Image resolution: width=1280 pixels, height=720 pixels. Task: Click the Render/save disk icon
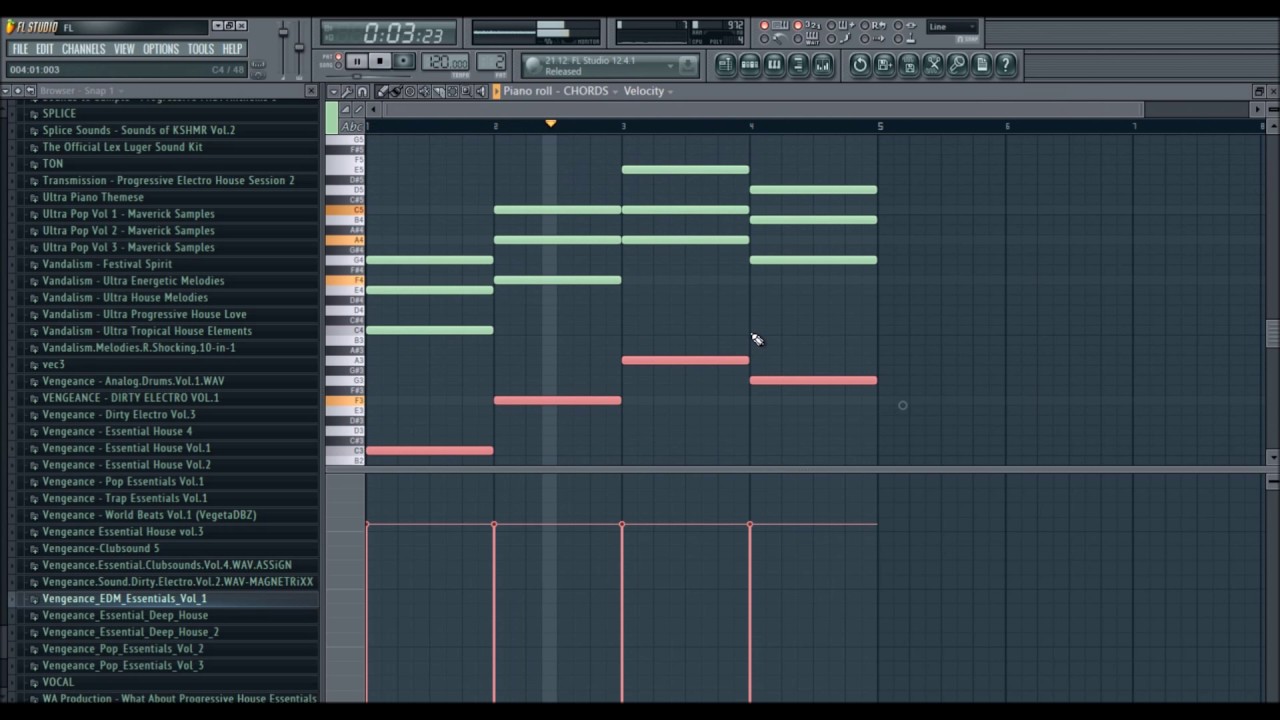908,64
